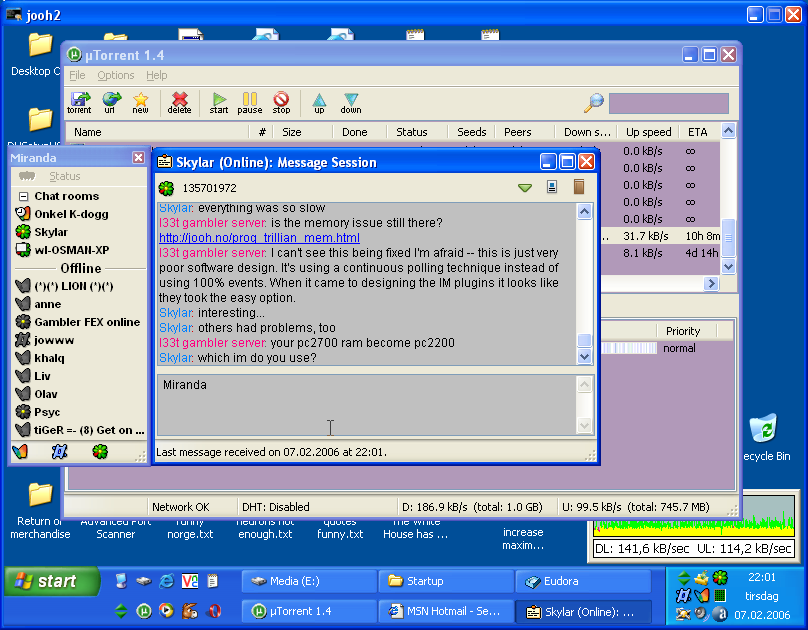Launch Internet Explorer from quick launch
The image size is (808, 630).
click(x=166, y=582)
